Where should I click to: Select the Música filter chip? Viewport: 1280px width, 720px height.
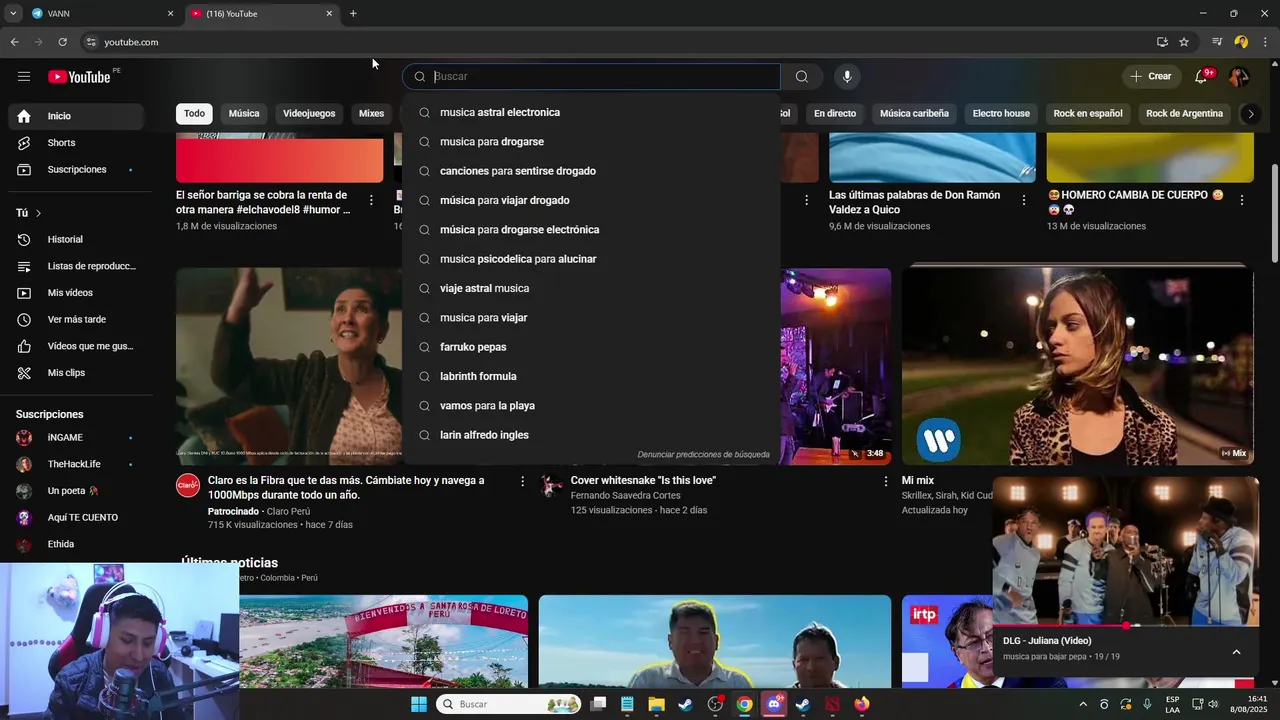244,114
